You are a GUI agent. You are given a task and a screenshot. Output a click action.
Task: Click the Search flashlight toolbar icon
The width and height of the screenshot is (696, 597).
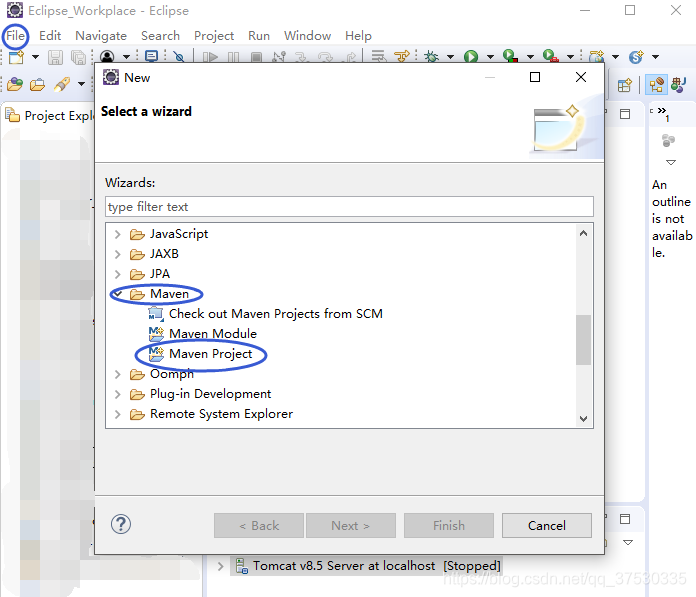[x=62, y=84]
